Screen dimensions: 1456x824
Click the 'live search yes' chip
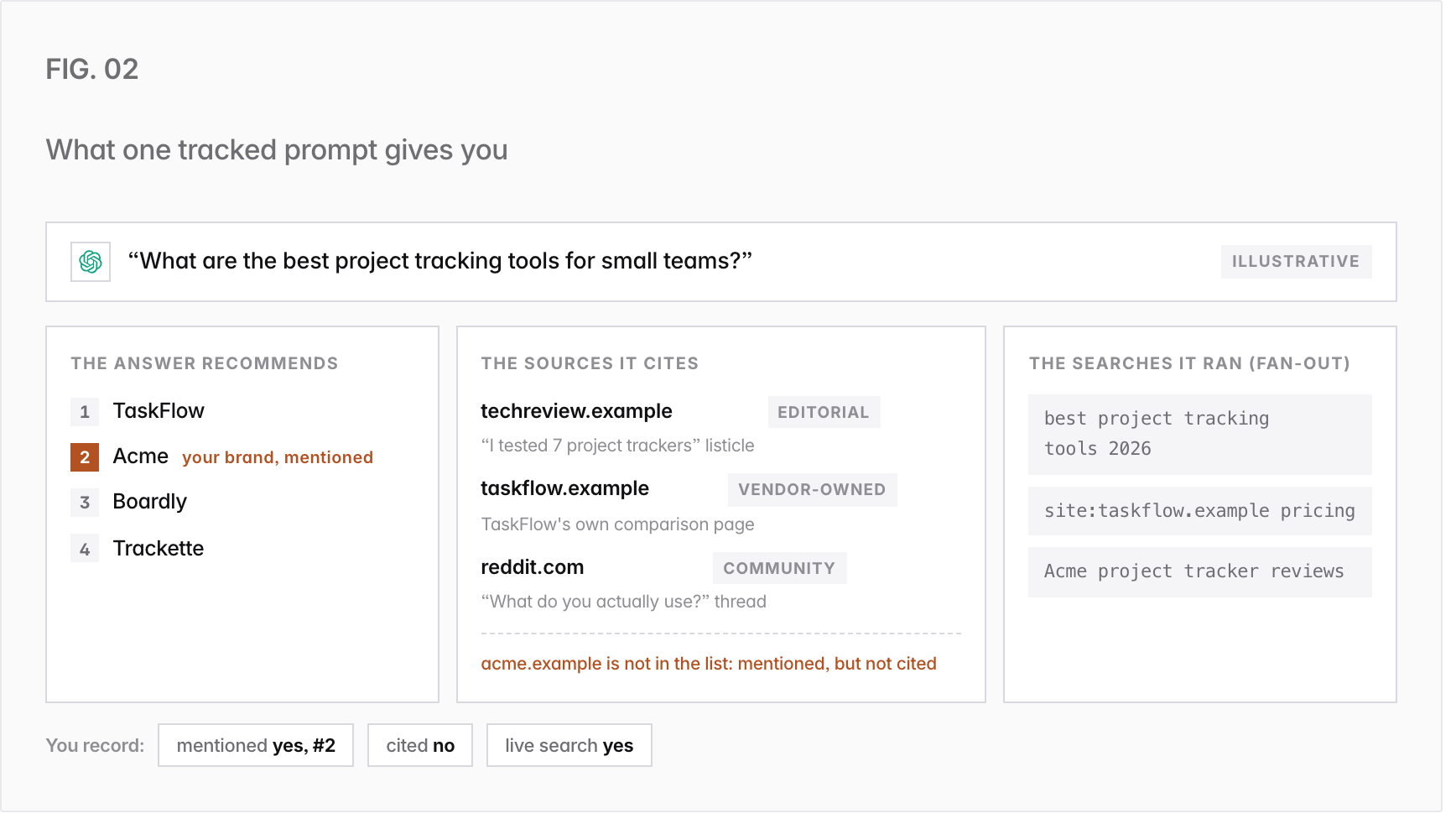click(x=569, y=745)
